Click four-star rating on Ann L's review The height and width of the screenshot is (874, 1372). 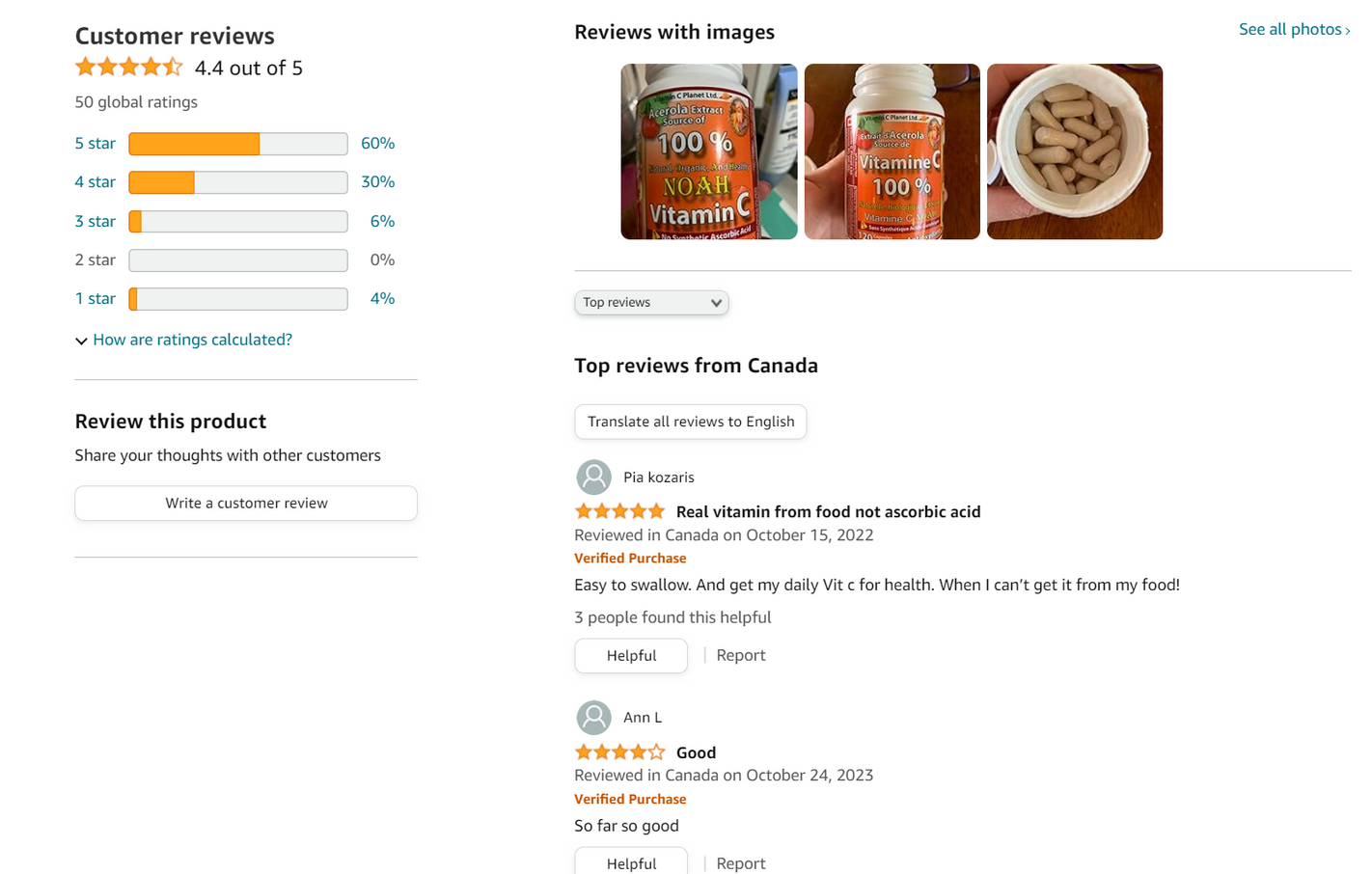pyautogui.click(x=619, y=752)
